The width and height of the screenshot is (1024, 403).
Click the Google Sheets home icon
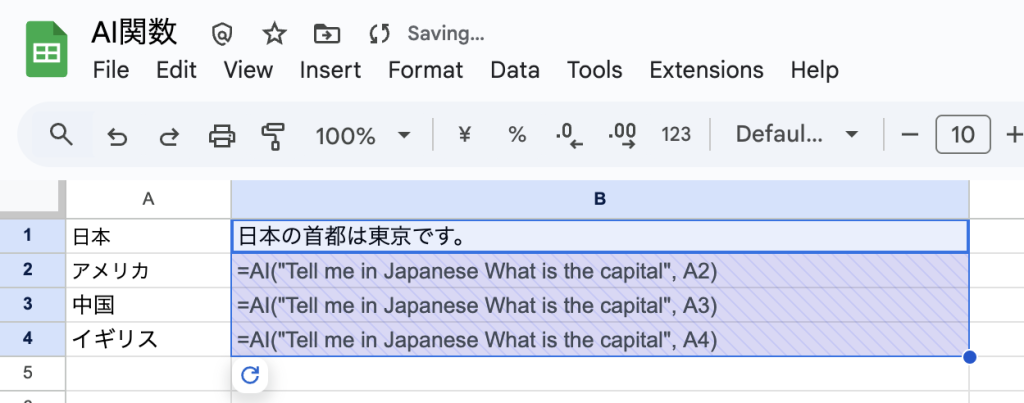46,49
